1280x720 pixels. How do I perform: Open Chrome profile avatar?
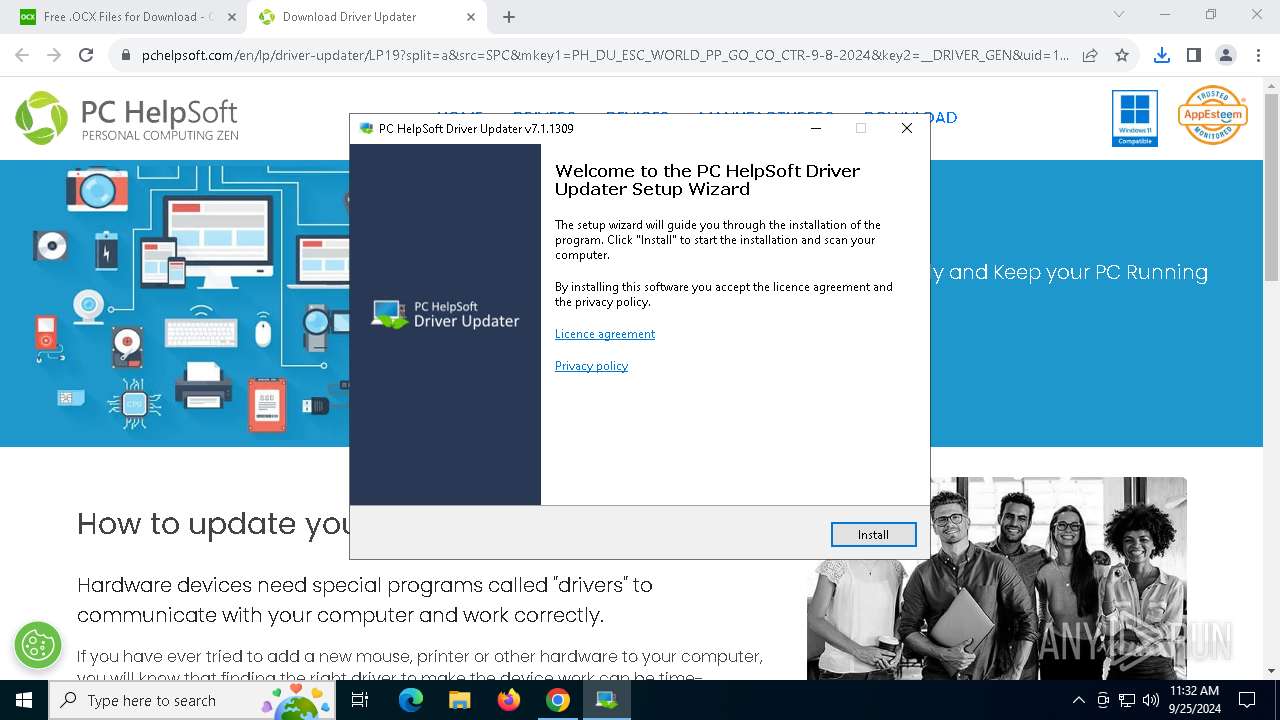1225,55
